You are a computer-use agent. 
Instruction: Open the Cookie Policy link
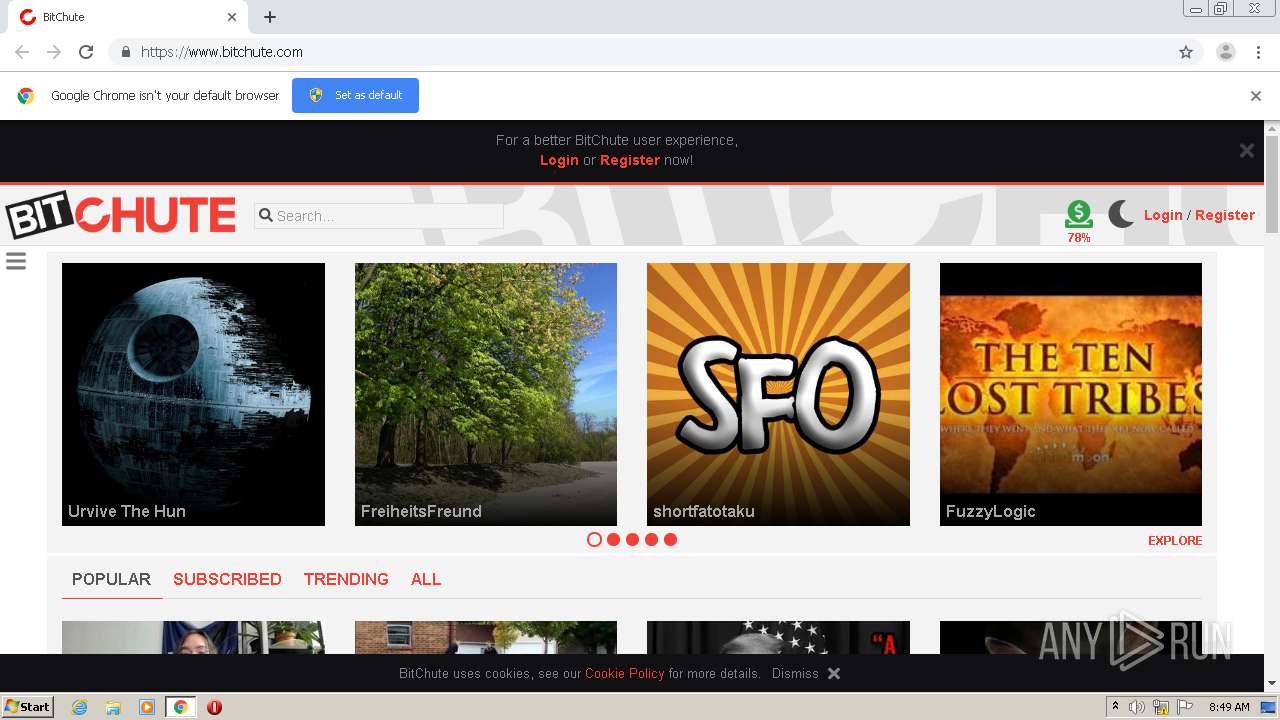625,673
